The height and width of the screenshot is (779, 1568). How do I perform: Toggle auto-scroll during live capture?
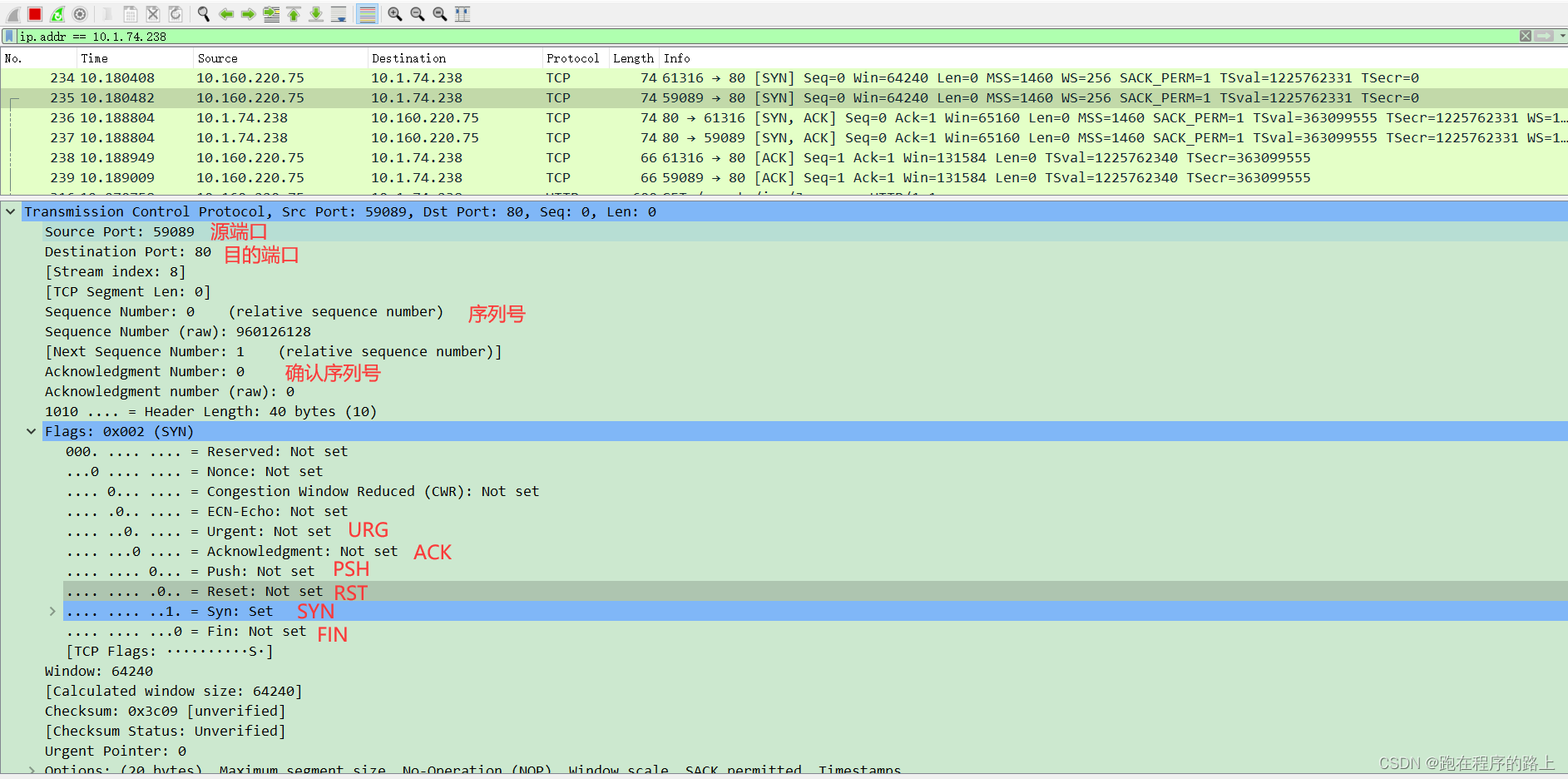click(x=339, y=14)
